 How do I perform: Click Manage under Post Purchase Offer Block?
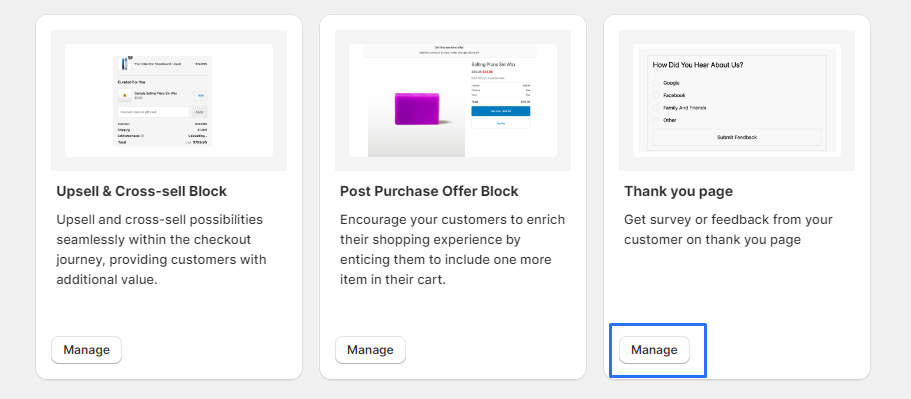click(x=370, y=350)
